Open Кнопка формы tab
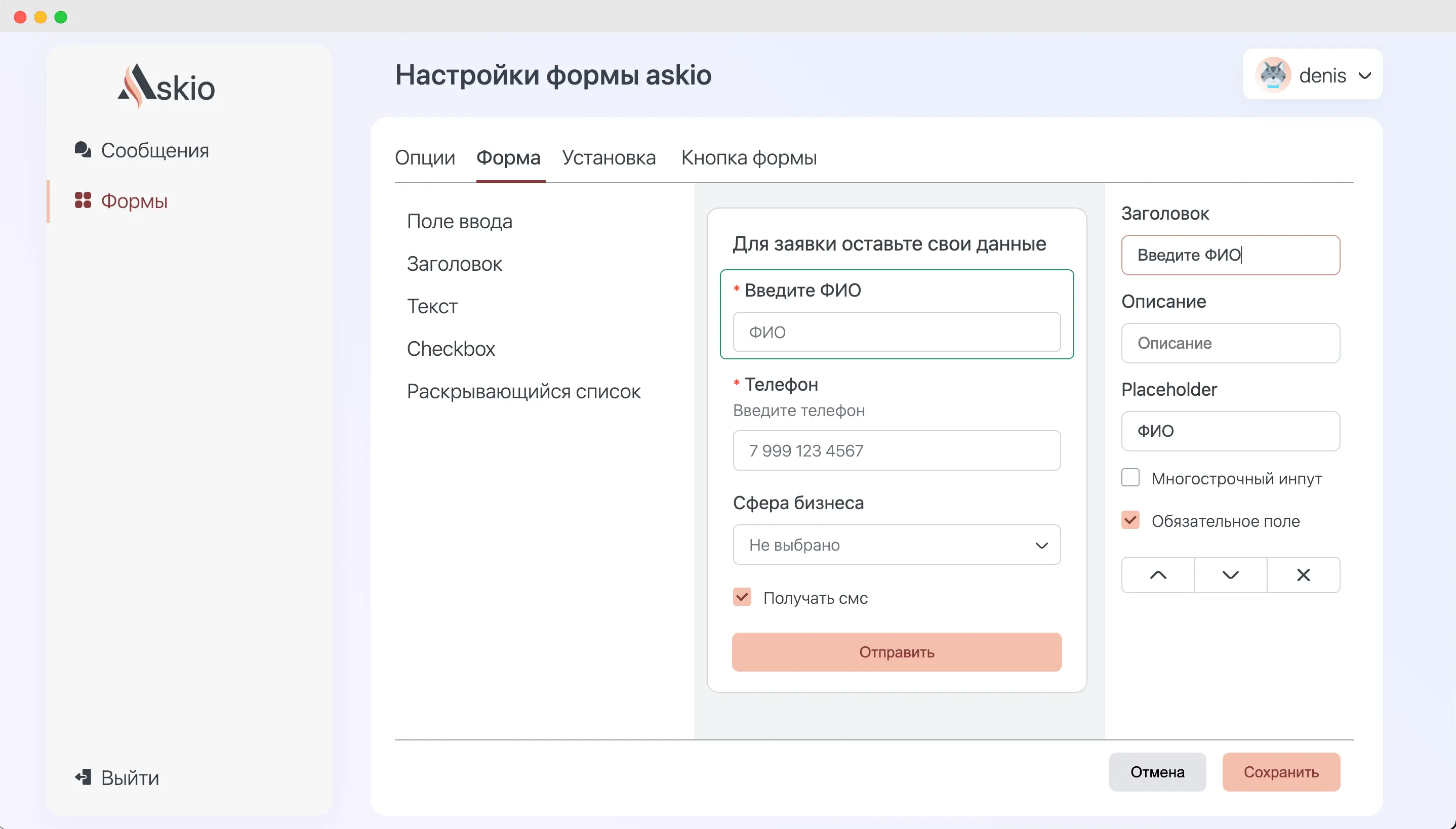1456x829 pixels. point(748,158)
